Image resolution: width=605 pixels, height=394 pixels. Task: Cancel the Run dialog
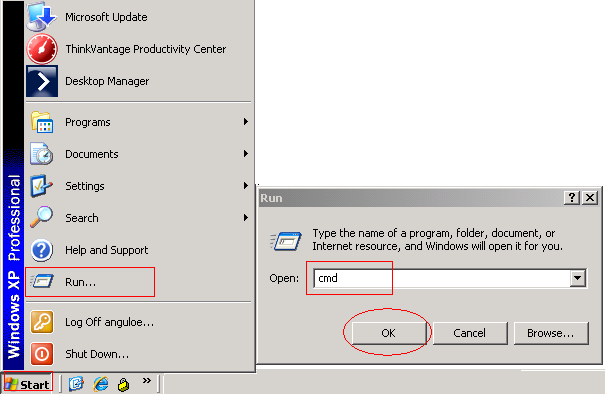[x=470, y=333]
